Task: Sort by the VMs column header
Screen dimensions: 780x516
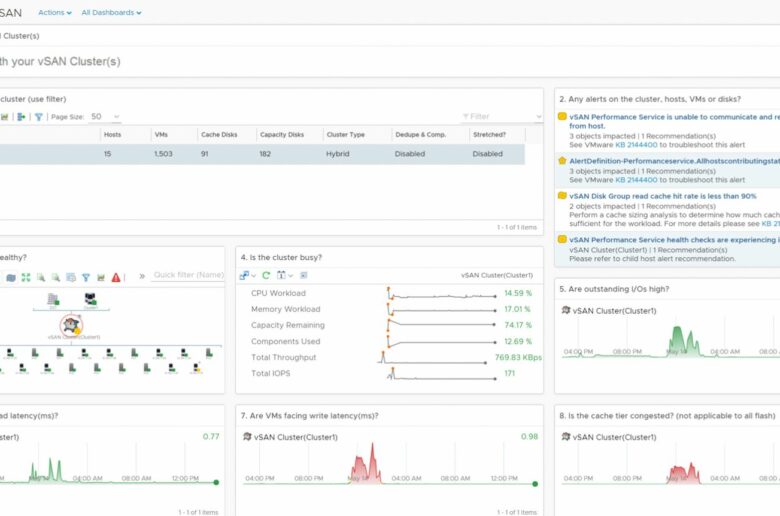Action: click(x=161, y=135)
